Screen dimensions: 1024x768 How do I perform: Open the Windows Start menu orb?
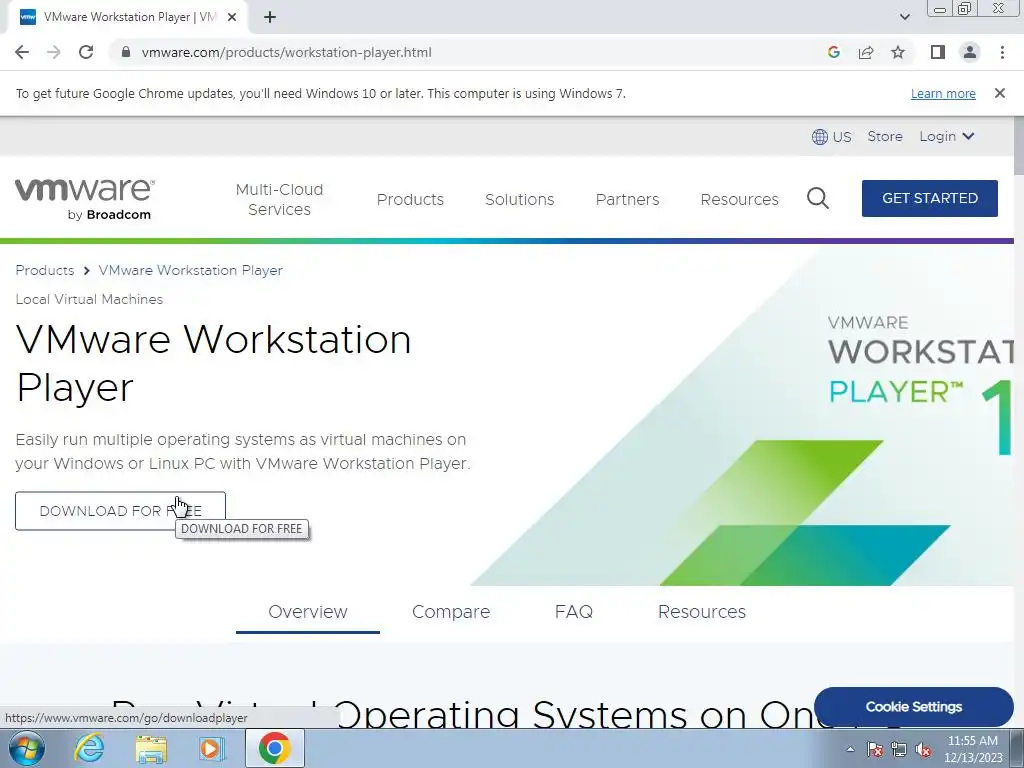pos(26,748)
